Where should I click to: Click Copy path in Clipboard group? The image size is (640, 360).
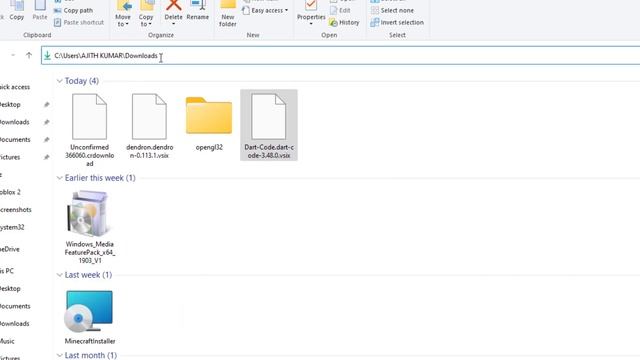tap(73, 10)
